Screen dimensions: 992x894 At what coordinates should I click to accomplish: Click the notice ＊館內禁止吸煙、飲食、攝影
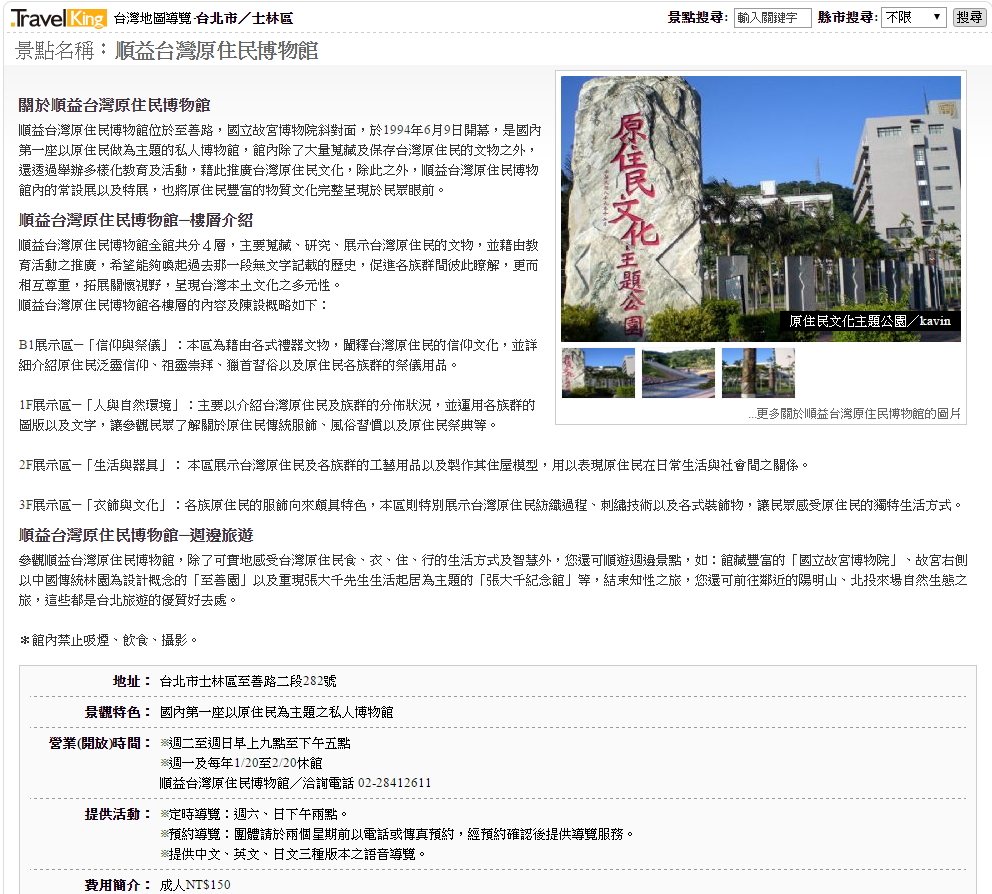108,640
